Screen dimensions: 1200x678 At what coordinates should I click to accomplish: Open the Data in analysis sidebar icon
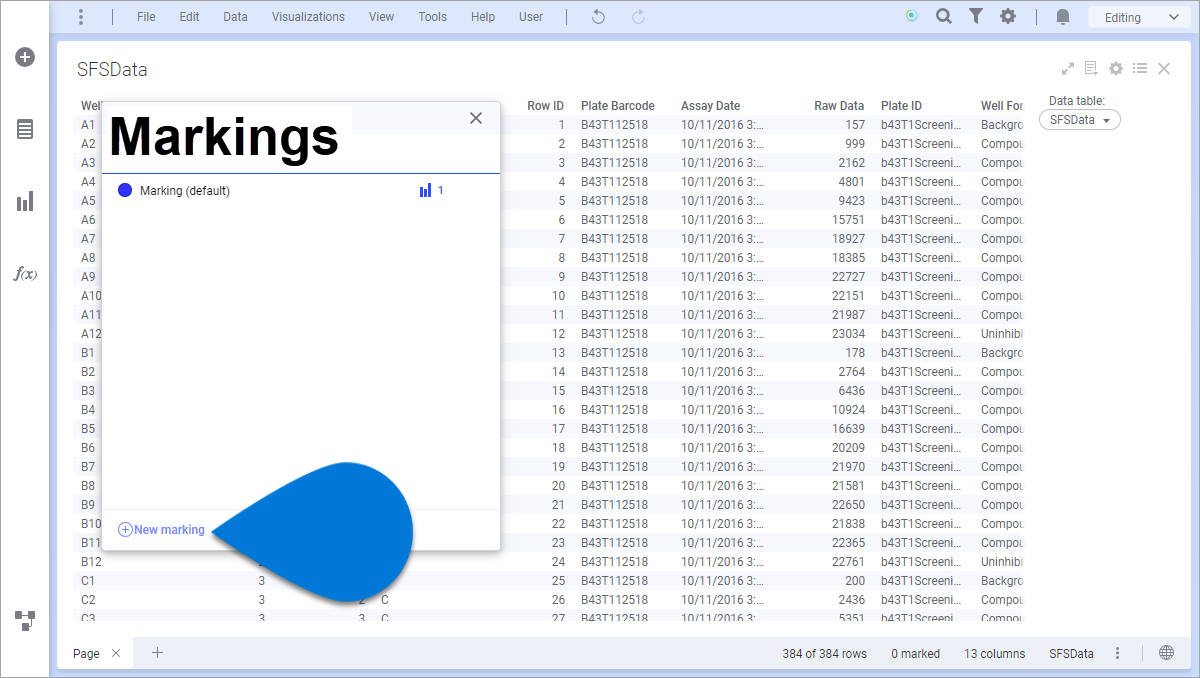tap(25, 129)
